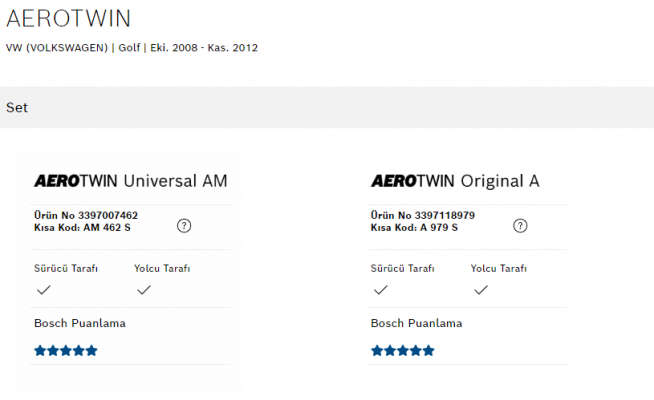Click Bosch Puanlama label of Universal AM
The width and height of the screenshot is (654, 400).
(x=80, y=323)
